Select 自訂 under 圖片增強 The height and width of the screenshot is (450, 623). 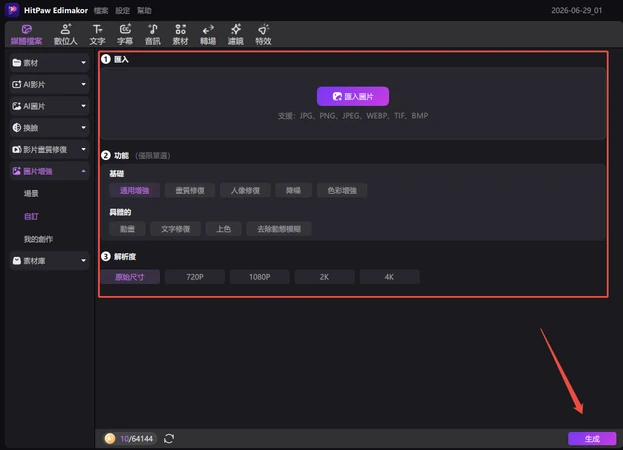click(31, 216)
